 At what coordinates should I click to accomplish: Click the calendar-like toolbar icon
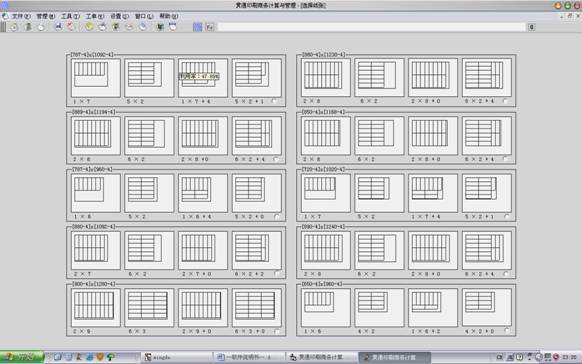173,27
